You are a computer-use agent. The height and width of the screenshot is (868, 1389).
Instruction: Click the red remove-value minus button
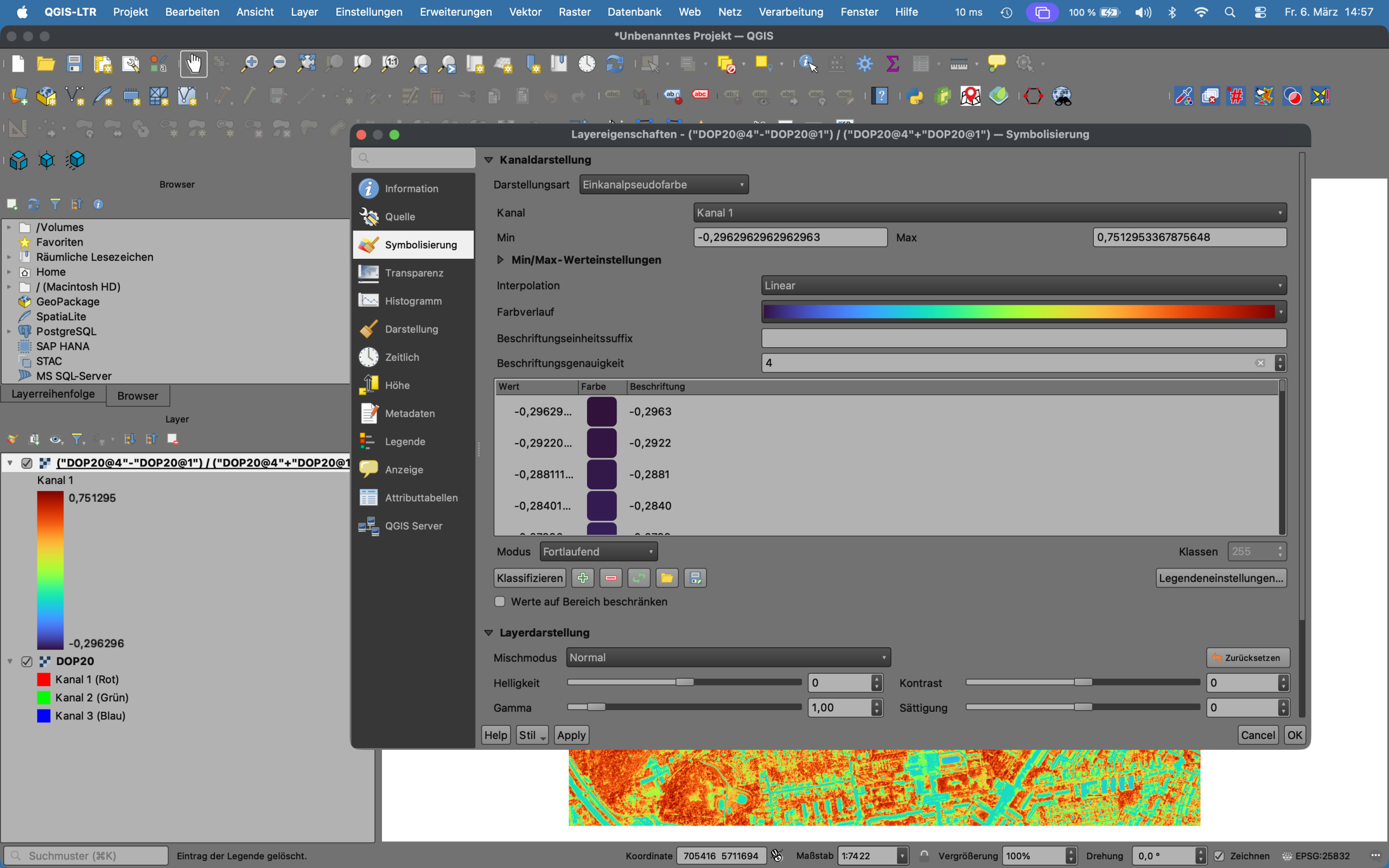point(611,578)
